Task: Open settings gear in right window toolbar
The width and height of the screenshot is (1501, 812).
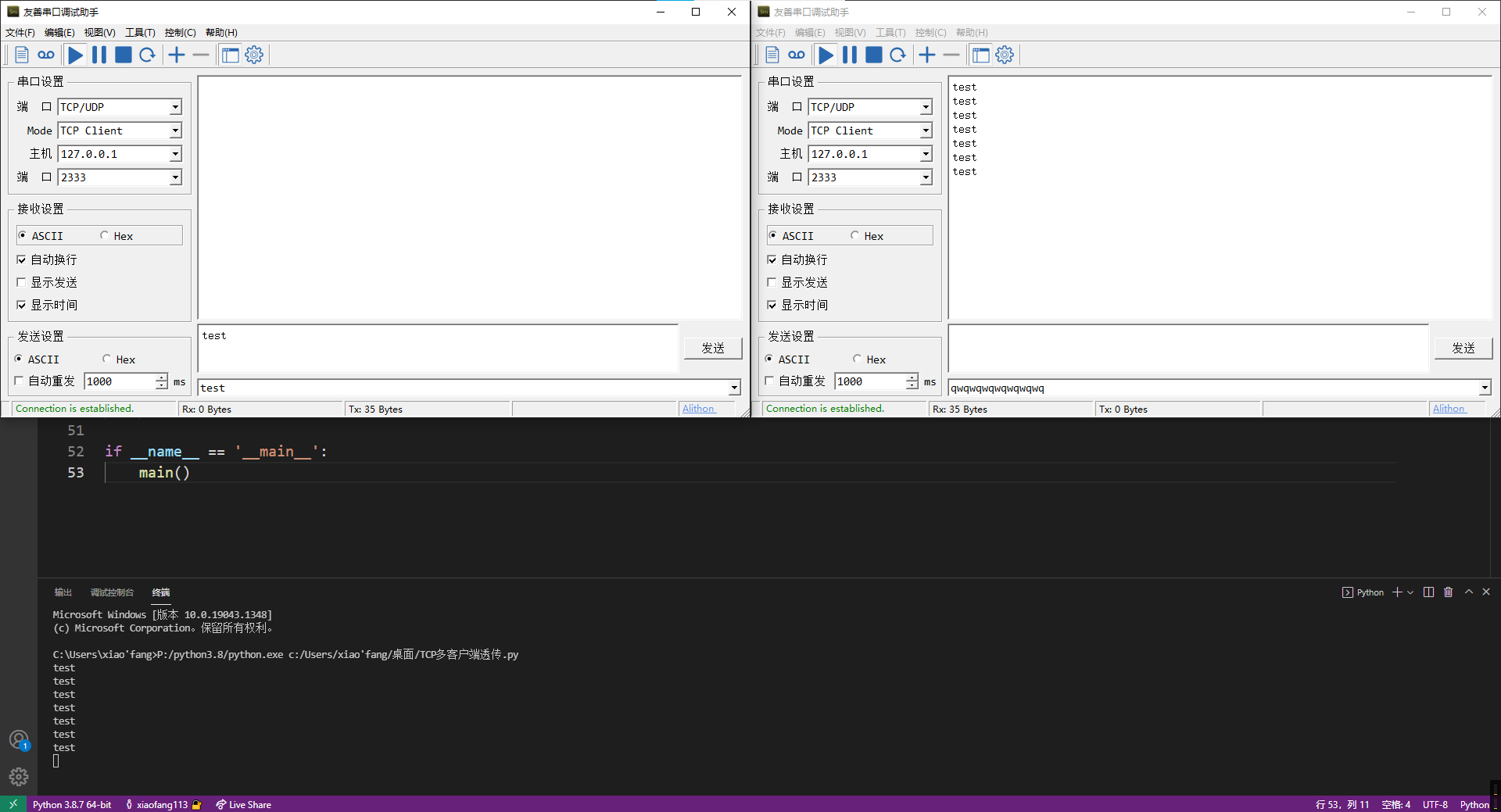Action: 1005,55
